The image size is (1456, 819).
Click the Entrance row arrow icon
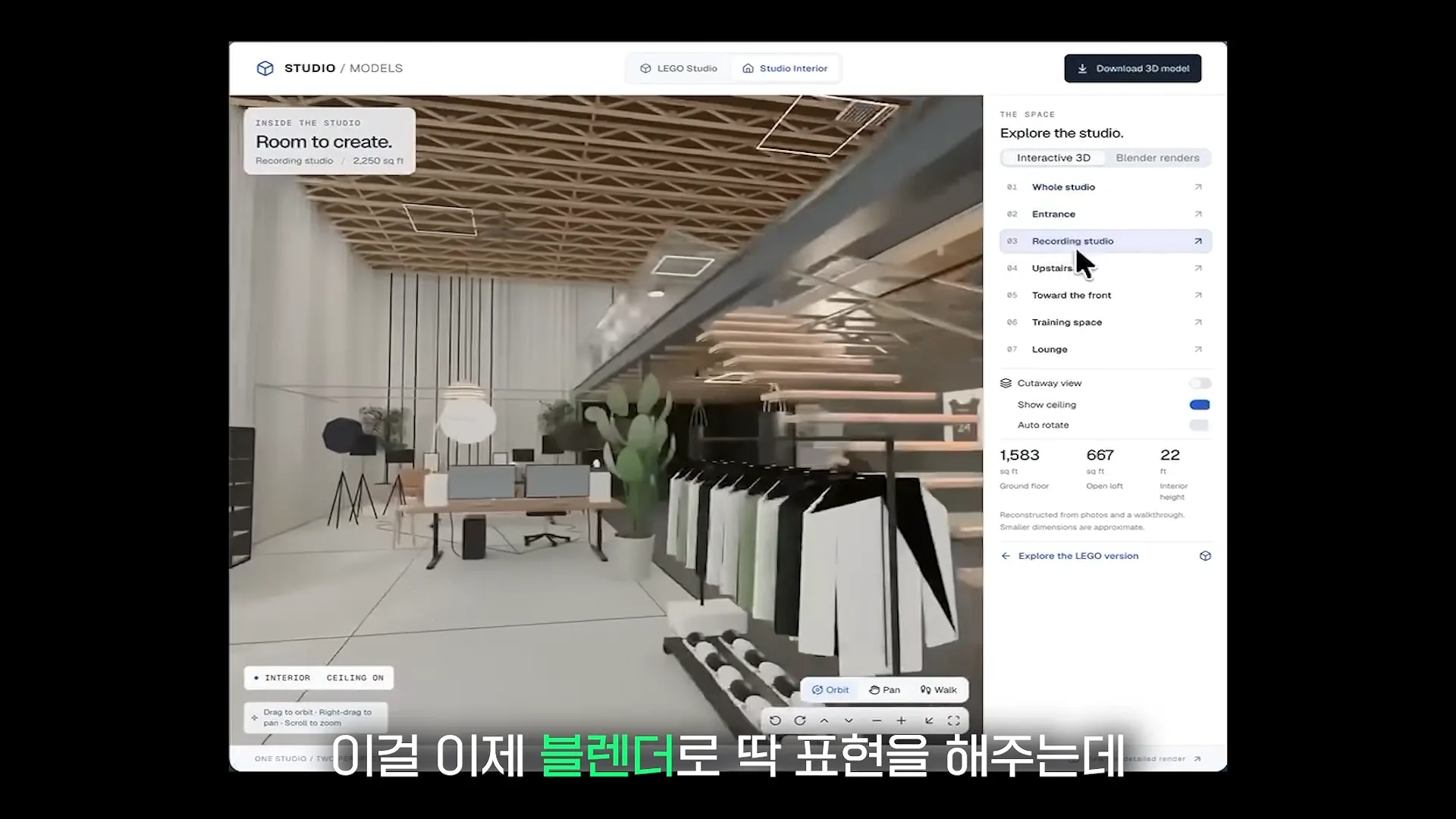pos(1198,215)
